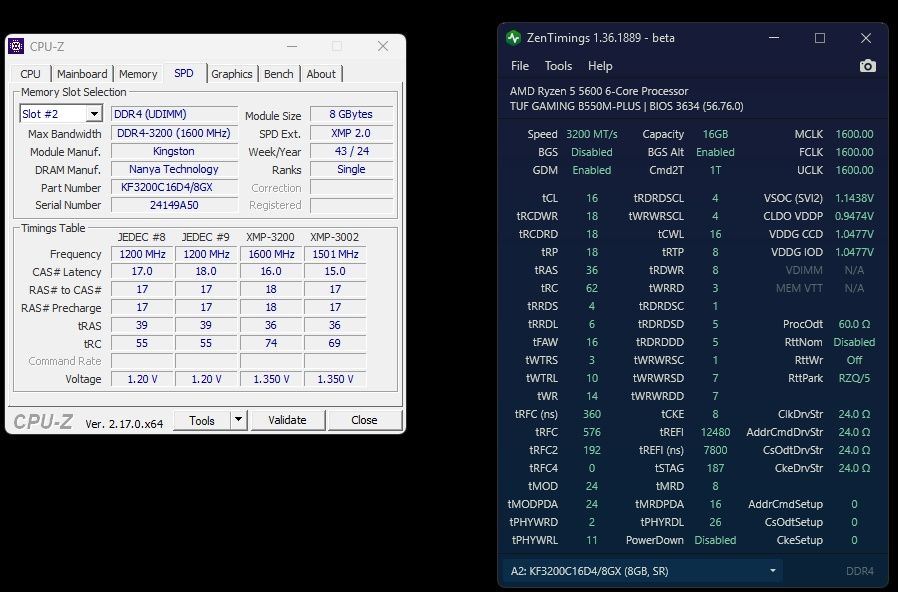Click the Kingston module manufacturer value
This screenshot has width=898, height=592.
coord(174,151)
